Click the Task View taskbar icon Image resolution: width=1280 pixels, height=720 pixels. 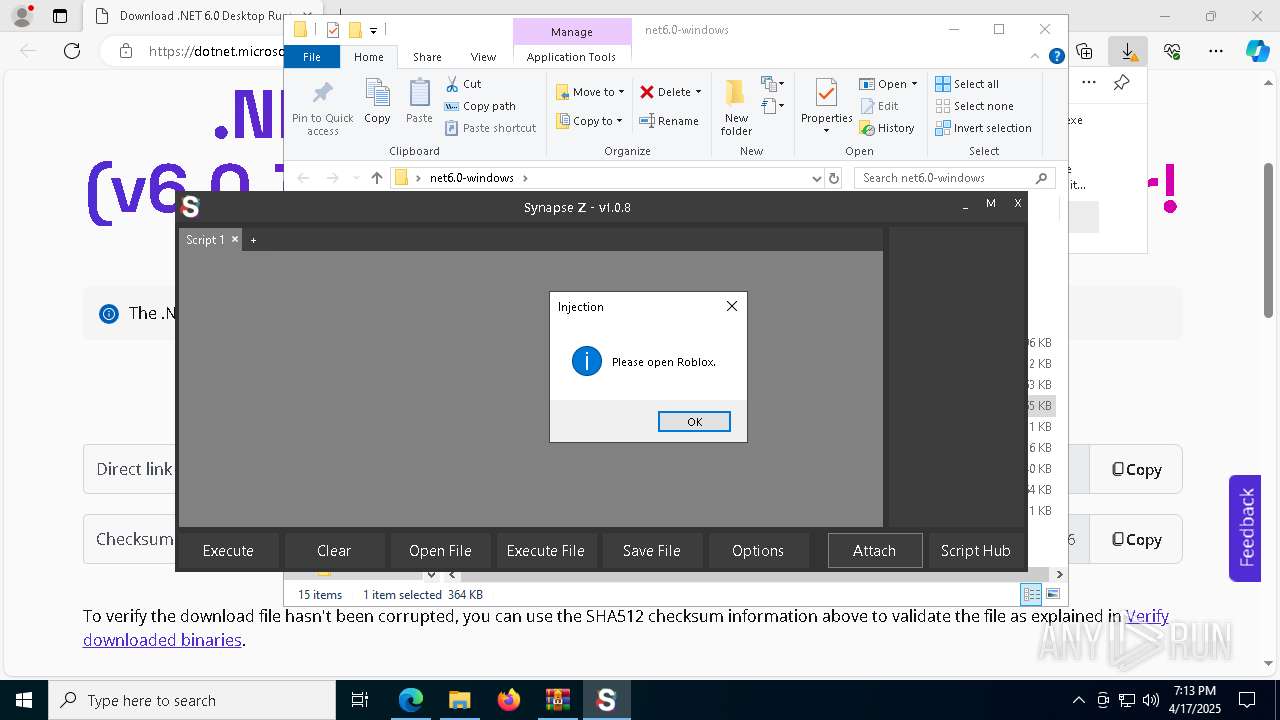[360, 700]
